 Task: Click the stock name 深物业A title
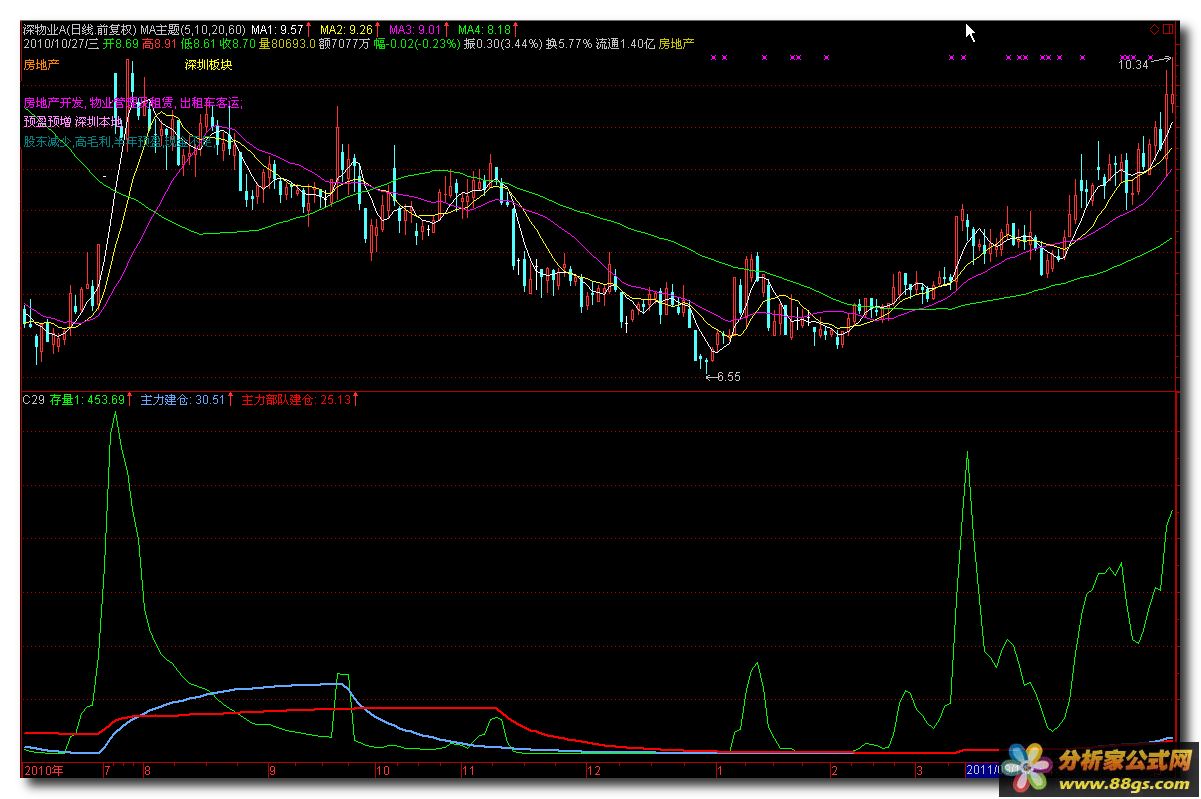click(x=42, y=30)
